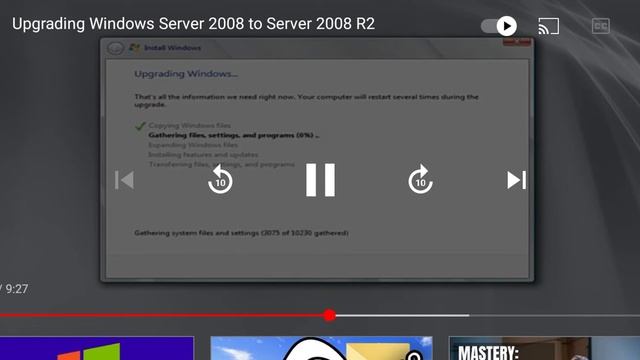This screenshot has width=640, height=360.
Task: Skip forward 10 seconds
Action: click(420, 179)
